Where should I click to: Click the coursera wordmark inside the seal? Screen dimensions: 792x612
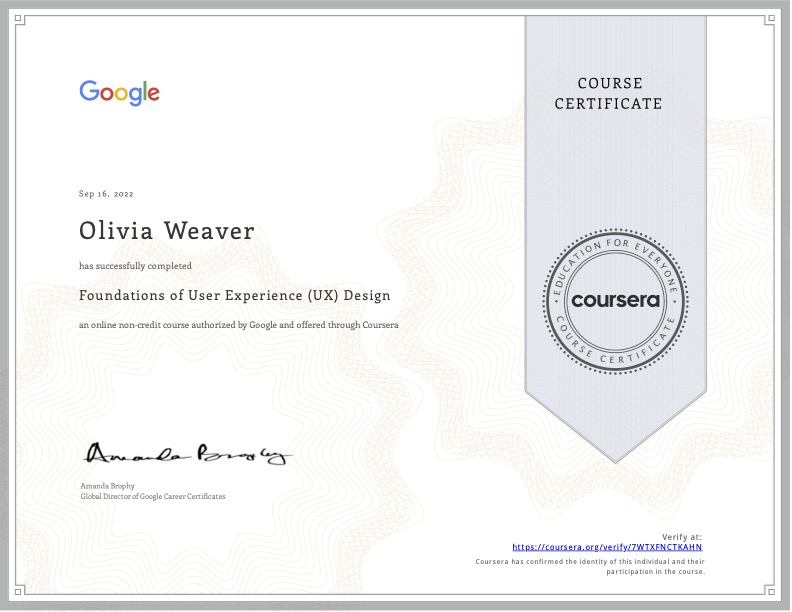pyautogui.click(x=616, y=300)
